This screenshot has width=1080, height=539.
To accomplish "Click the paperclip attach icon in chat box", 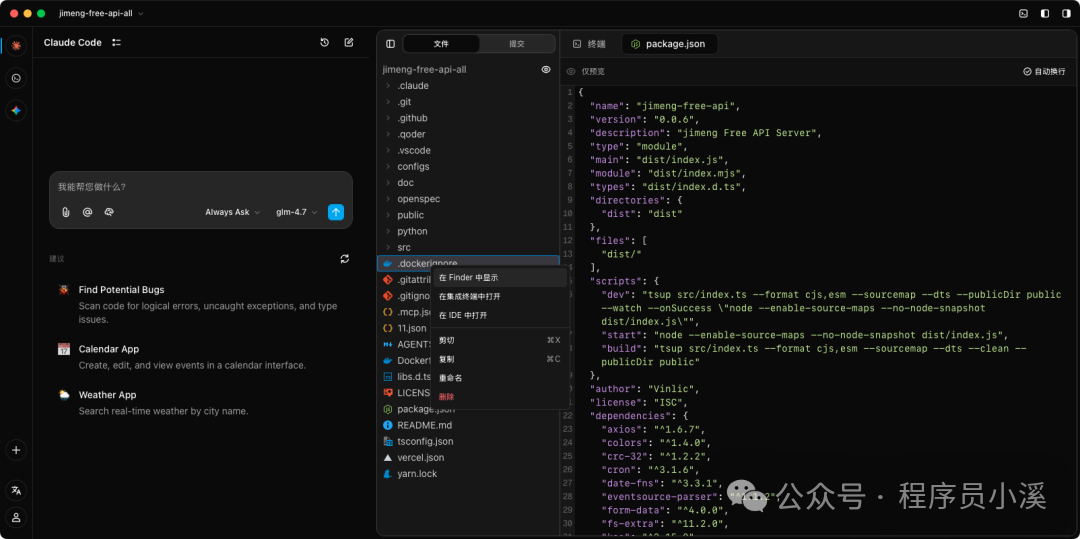I will tap(65, 212).
